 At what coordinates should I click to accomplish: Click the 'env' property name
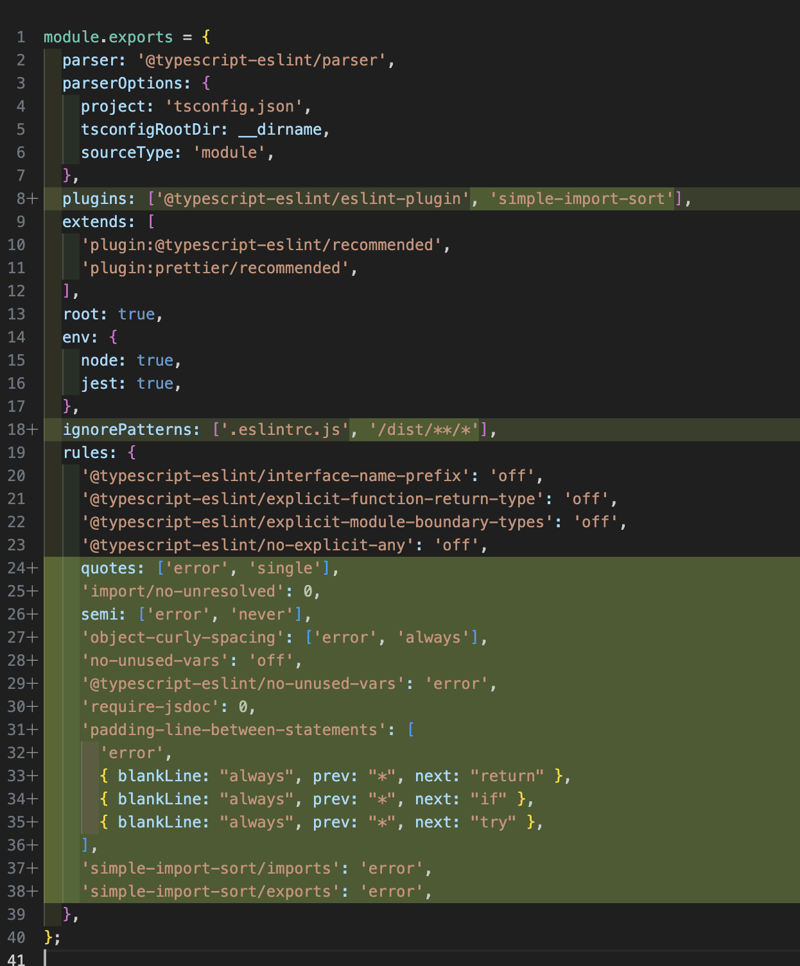click(76, 338)
